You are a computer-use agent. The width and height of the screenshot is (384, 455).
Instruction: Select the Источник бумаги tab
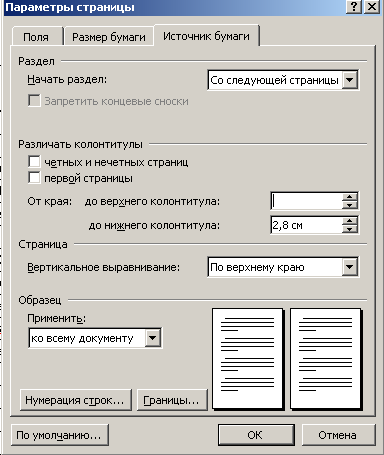pos(206,36)
